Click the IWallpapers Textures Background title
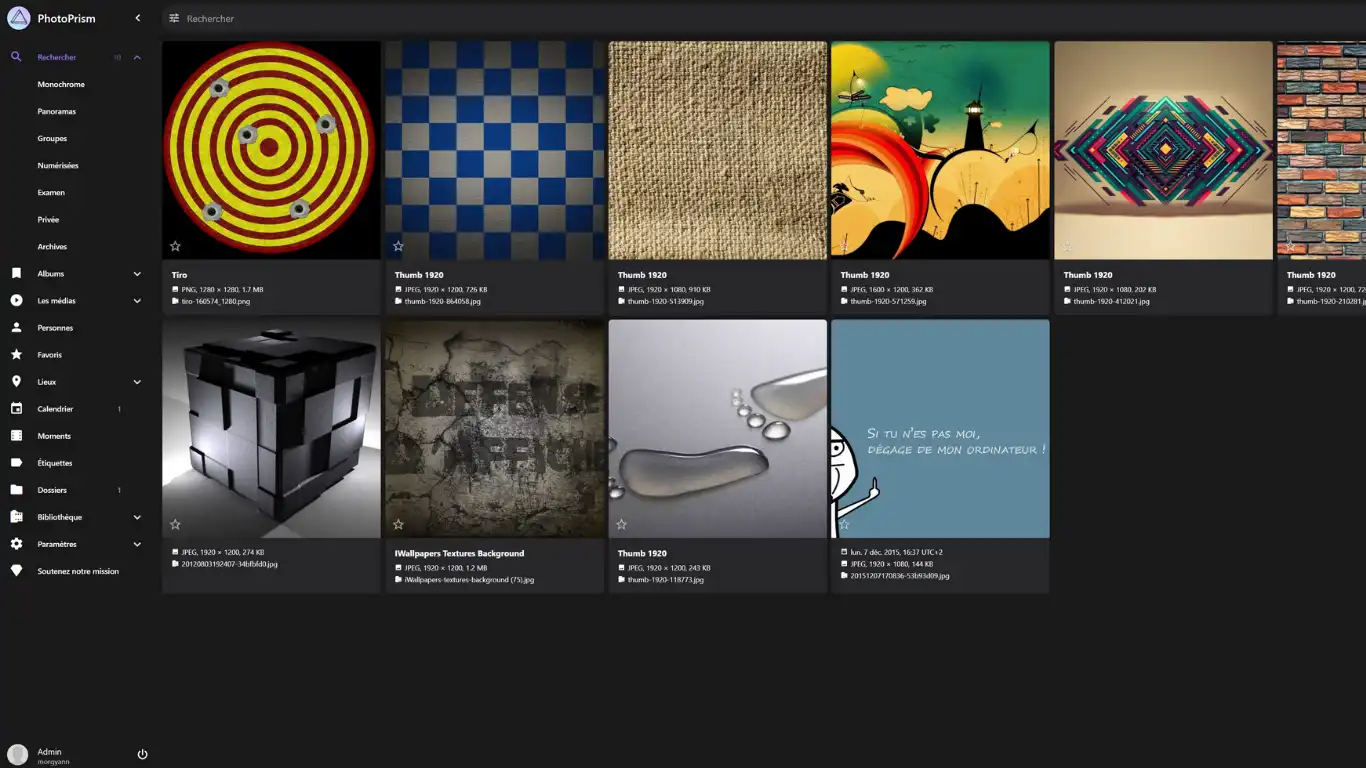Viewport: 1366px width, 768px height. pyautogui.click(x=459, y=553)
